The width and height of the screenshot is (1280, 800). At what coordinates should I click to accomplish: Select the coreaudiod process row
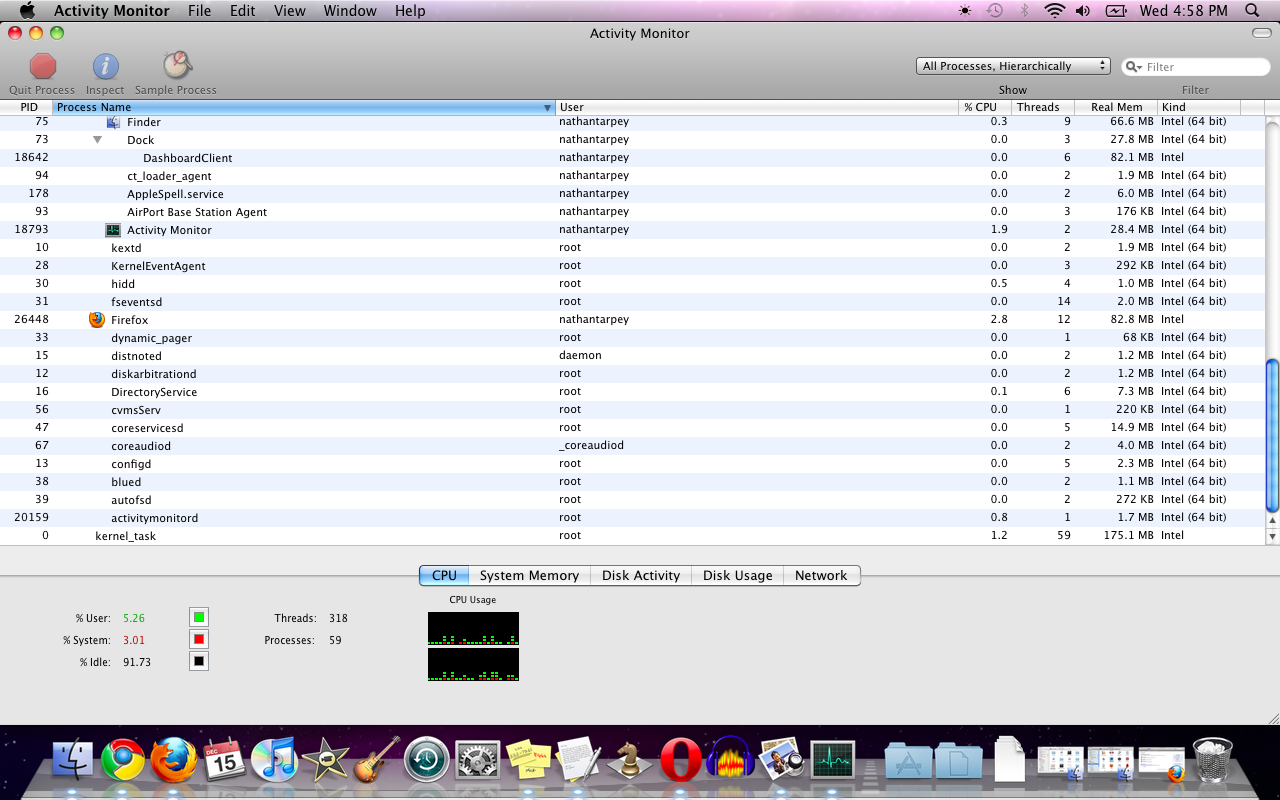[632, 446]
